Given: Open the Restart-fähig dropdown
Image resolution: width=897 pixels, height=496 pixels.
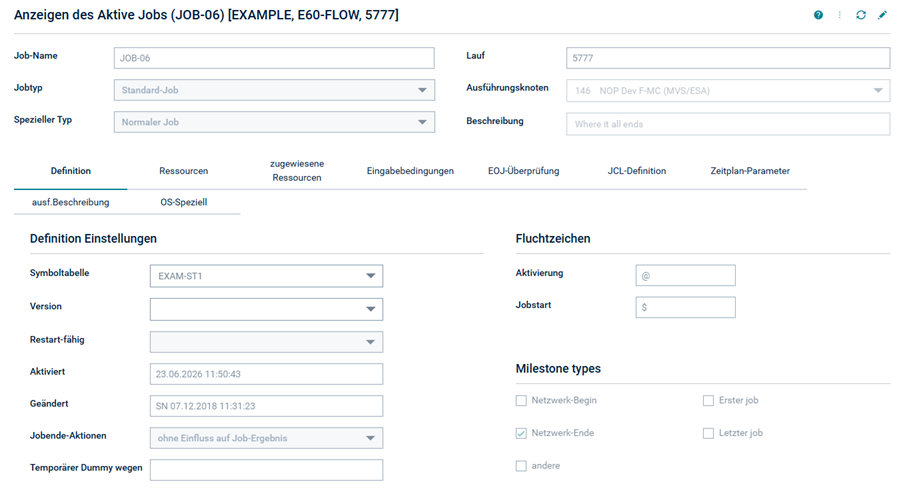Looking at the screenshot, I should (x=266, y=342).
